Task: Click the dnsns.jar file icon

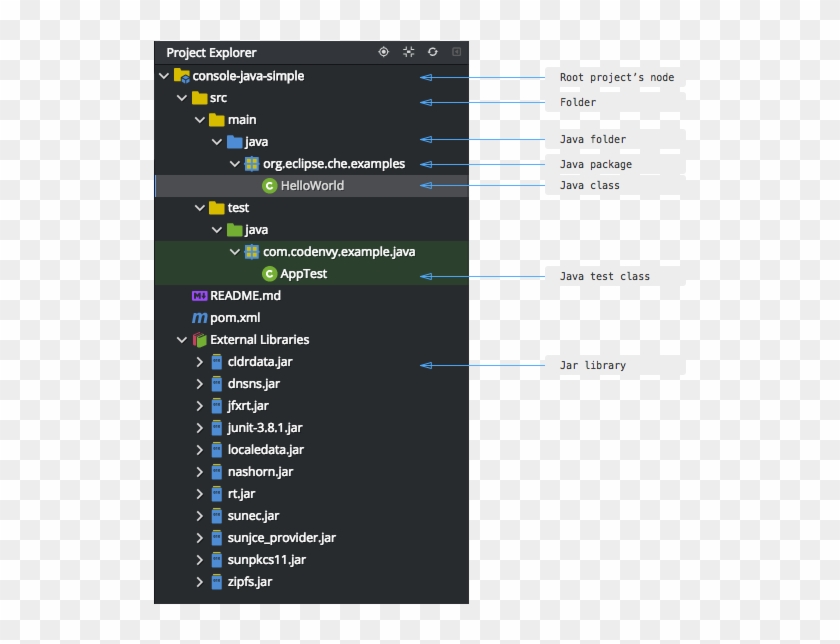Action: point(216,384)
